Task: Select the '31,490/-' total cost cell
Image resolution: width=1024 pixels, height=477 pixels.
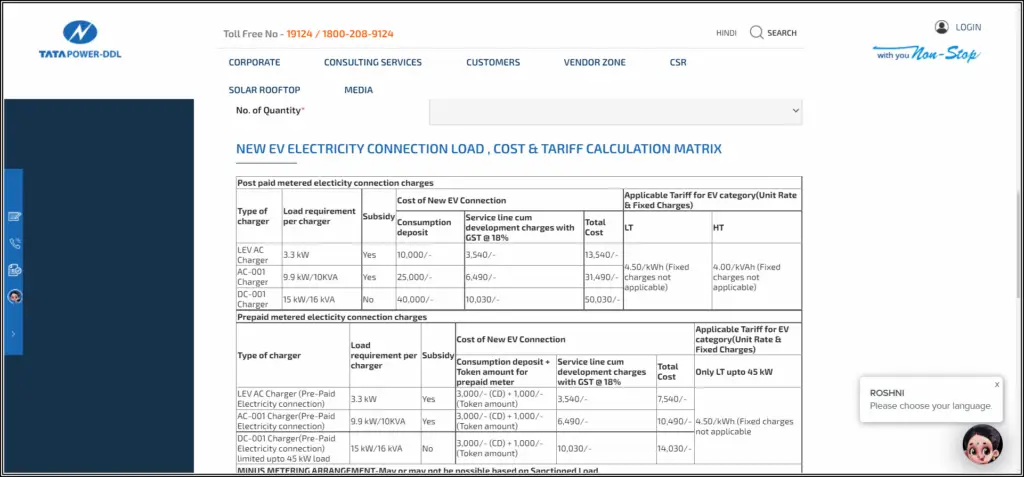Action: (603, 277)
